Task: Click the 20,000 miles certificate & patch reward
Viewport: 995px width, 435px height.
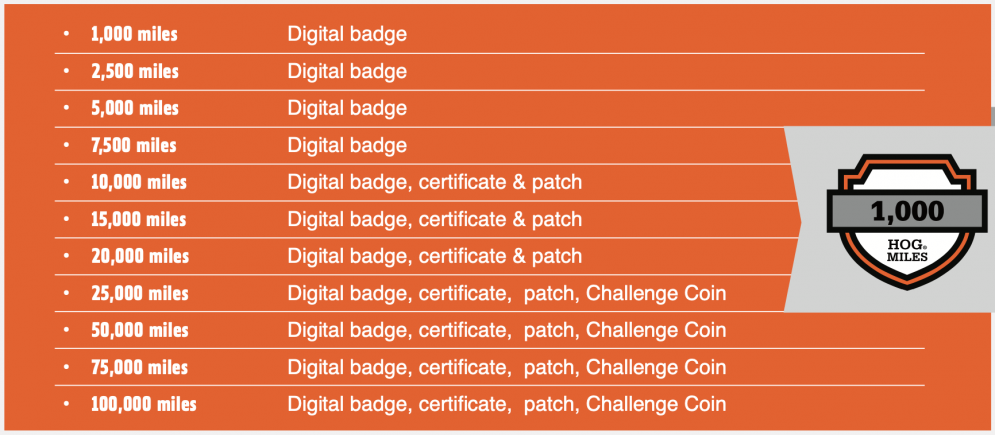Action: (501, 256)
